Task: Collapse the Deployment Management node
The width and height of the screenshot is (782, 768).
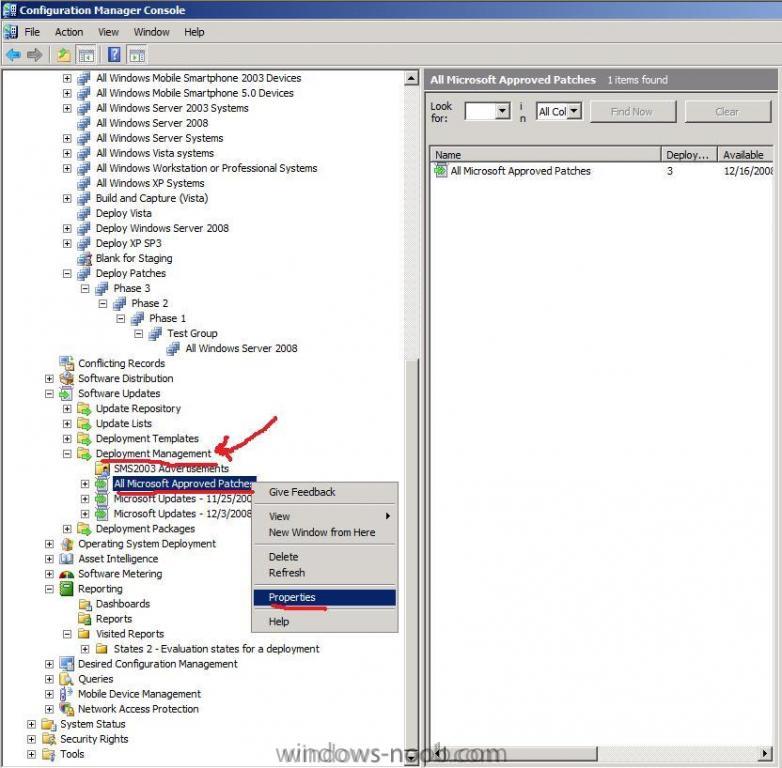Action: click(67, 453)
